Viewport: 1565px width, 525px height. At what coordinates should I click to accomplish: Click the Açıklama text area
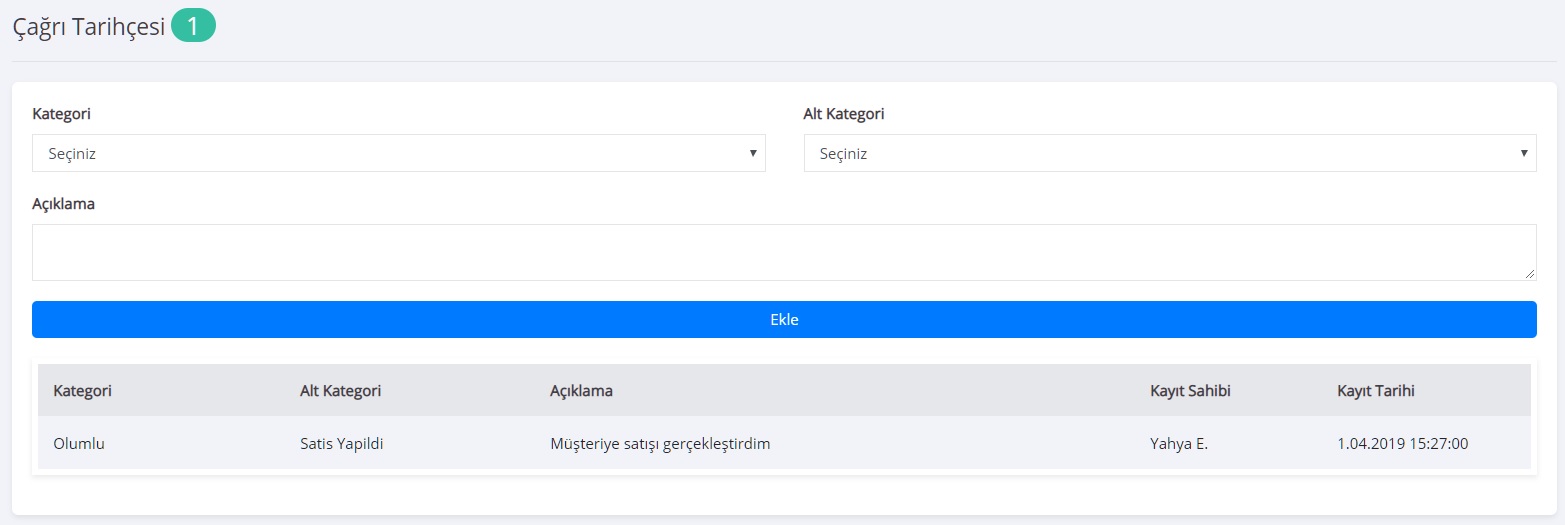tap(783, 252)
